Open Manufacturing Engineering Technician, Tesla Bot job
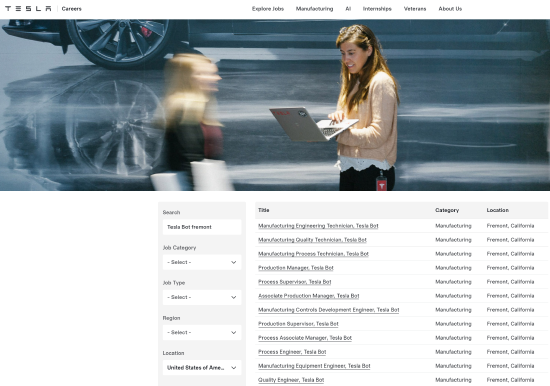The width and height of the screenshot is (550, 386). coord(318,226)
